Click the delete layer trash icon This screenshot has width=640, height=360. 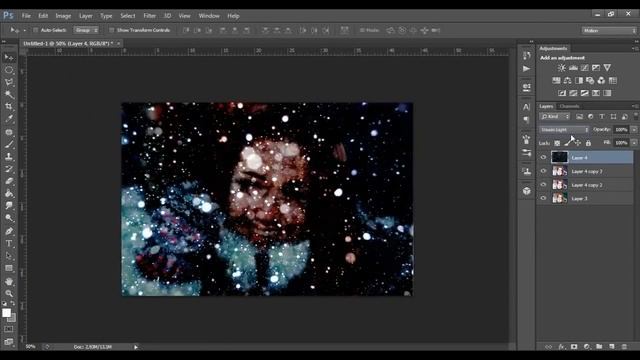[x=624, y=347]
